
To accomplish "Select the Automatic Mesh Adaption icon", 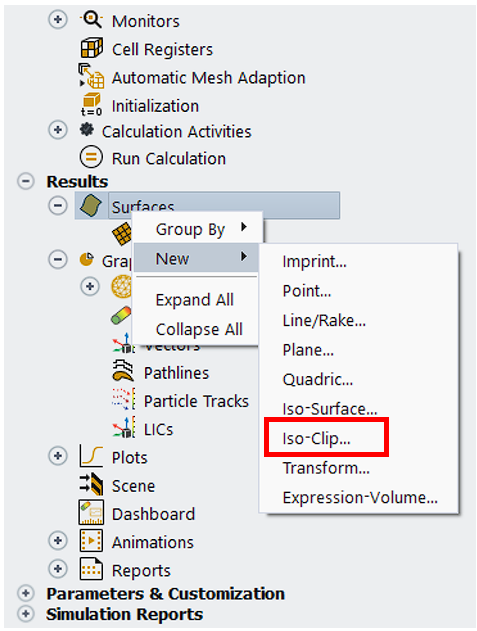I will tap(91, 76).
